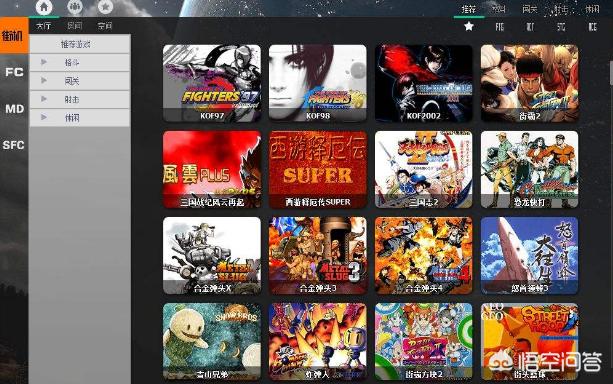Viewport: 613px width, 384px height.
Task: Expand the 射击 category arrow
Action: point(44,99)
